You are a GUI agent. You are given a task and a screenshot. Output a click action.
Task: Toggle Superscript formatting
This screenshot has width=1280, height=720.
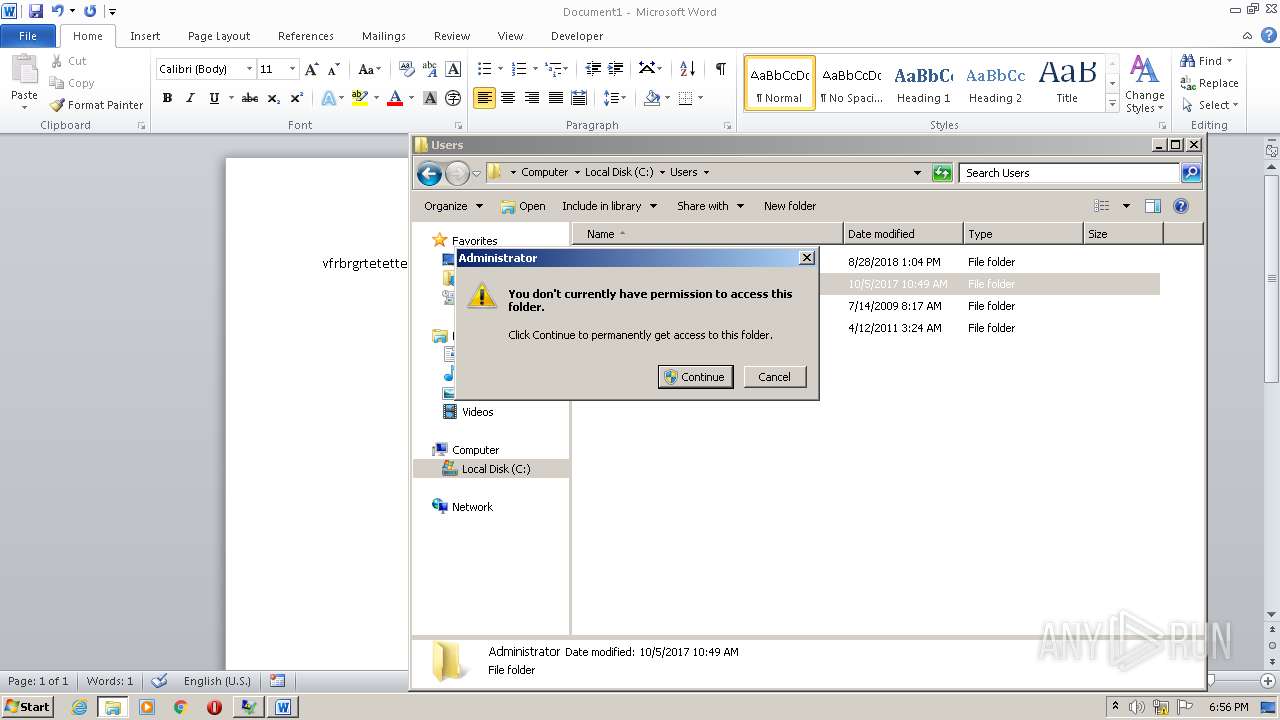pos(297,98)
